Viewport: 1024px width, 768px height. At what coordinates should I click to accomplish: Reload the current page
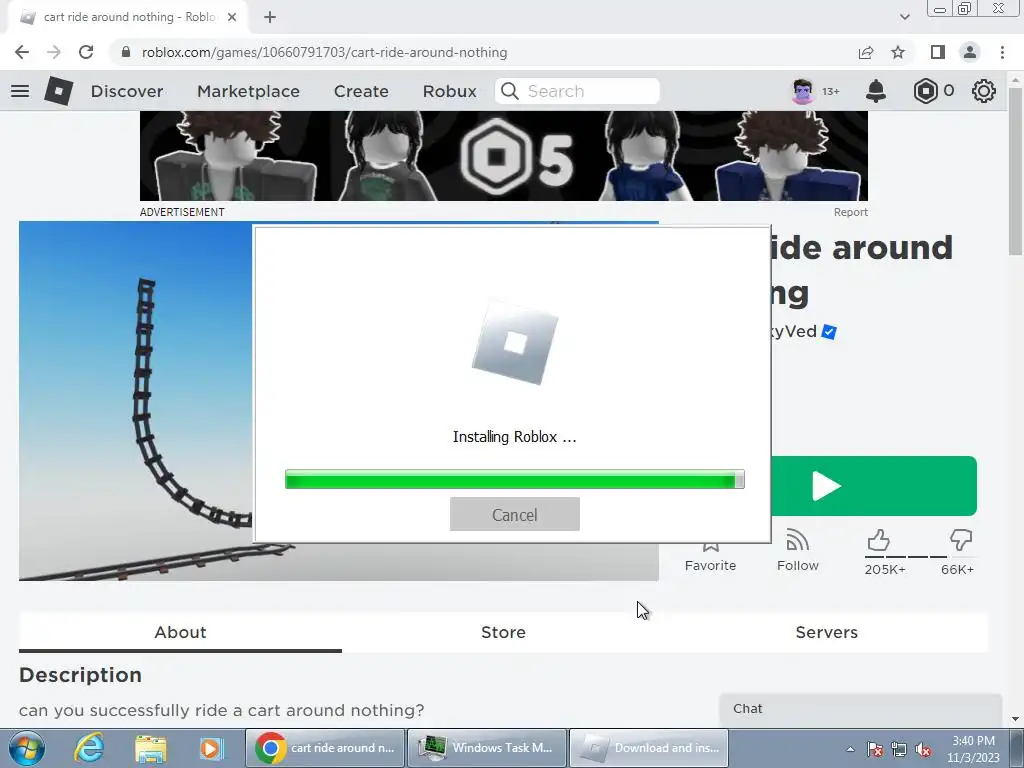(86, 52)
